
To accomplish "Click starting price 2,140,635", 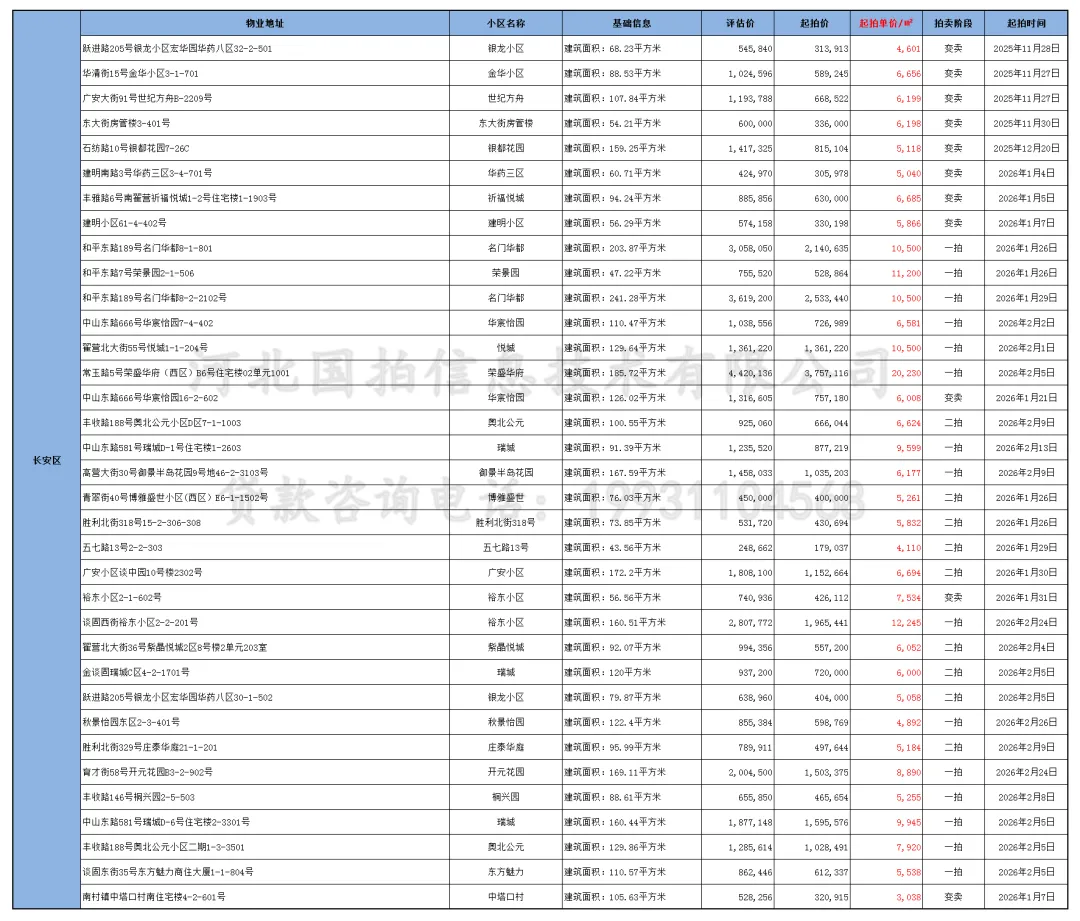I will pos(827,248).
